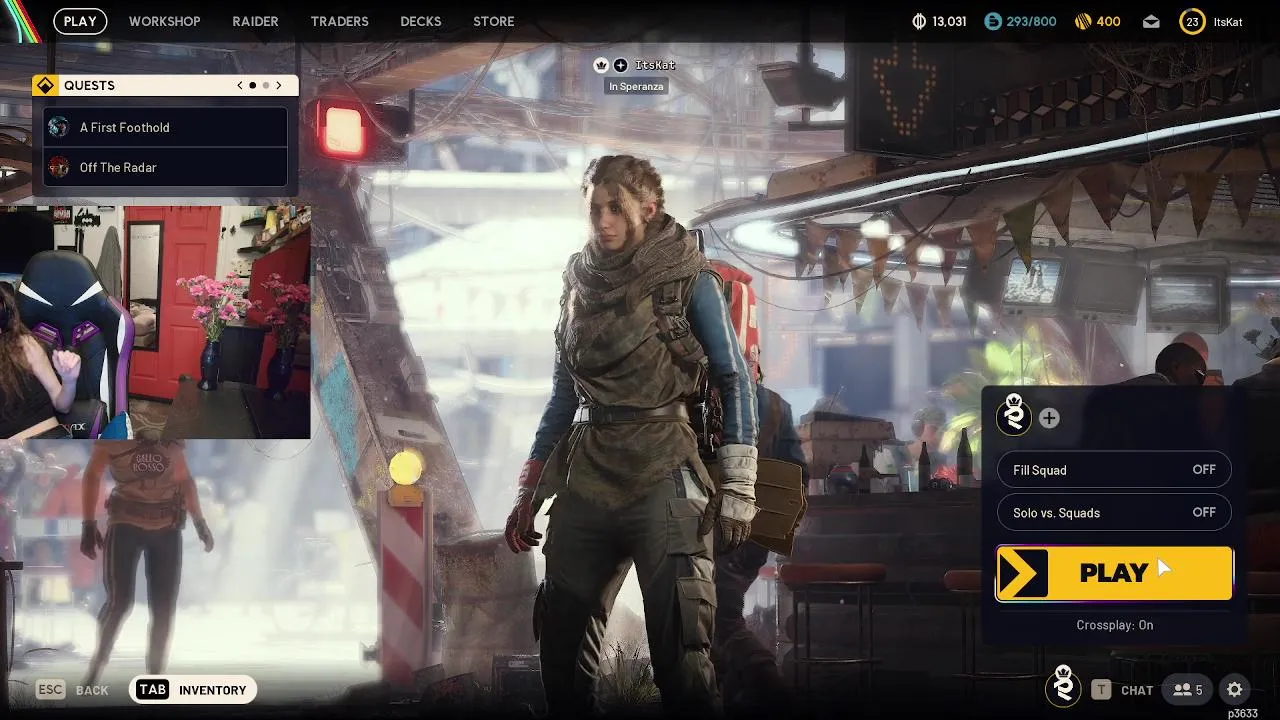Viewport: 1280px width, 720px height.
Task: Open the A First Foothold quest
Action: click(x=166, y=127)
